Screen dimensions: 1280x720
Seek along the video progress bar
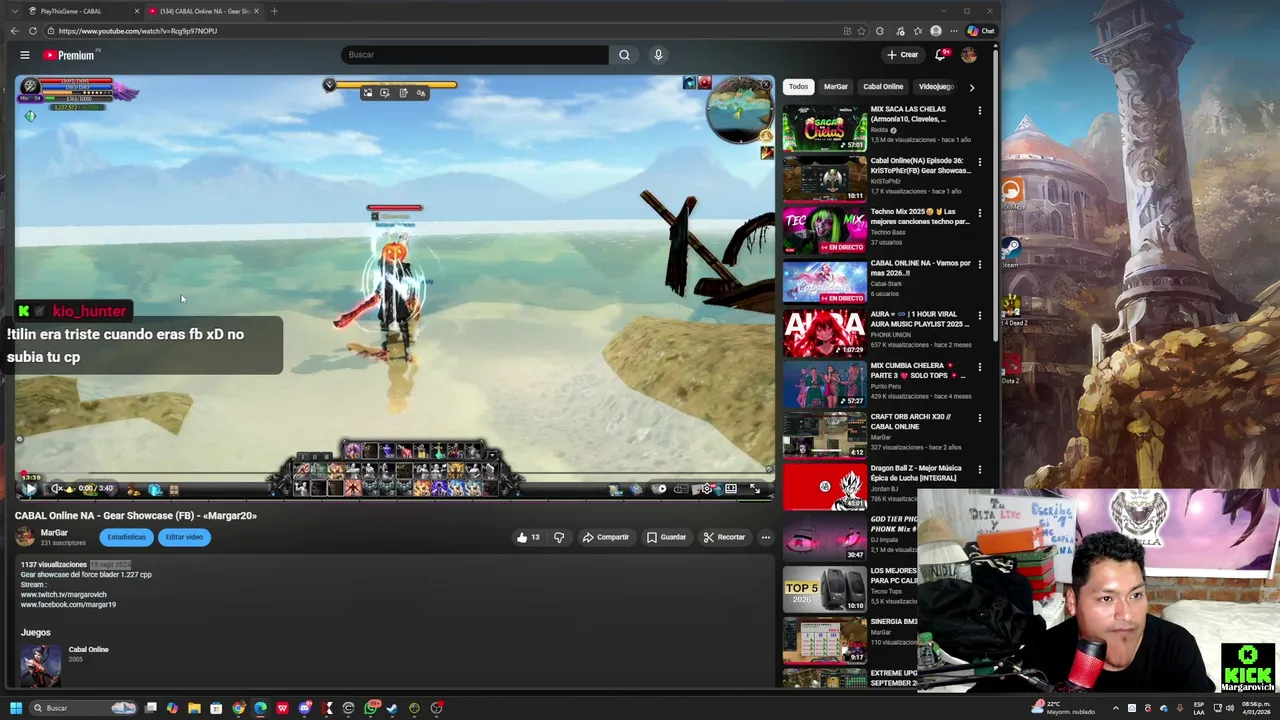pyautogui.click(x=395, y=475)
